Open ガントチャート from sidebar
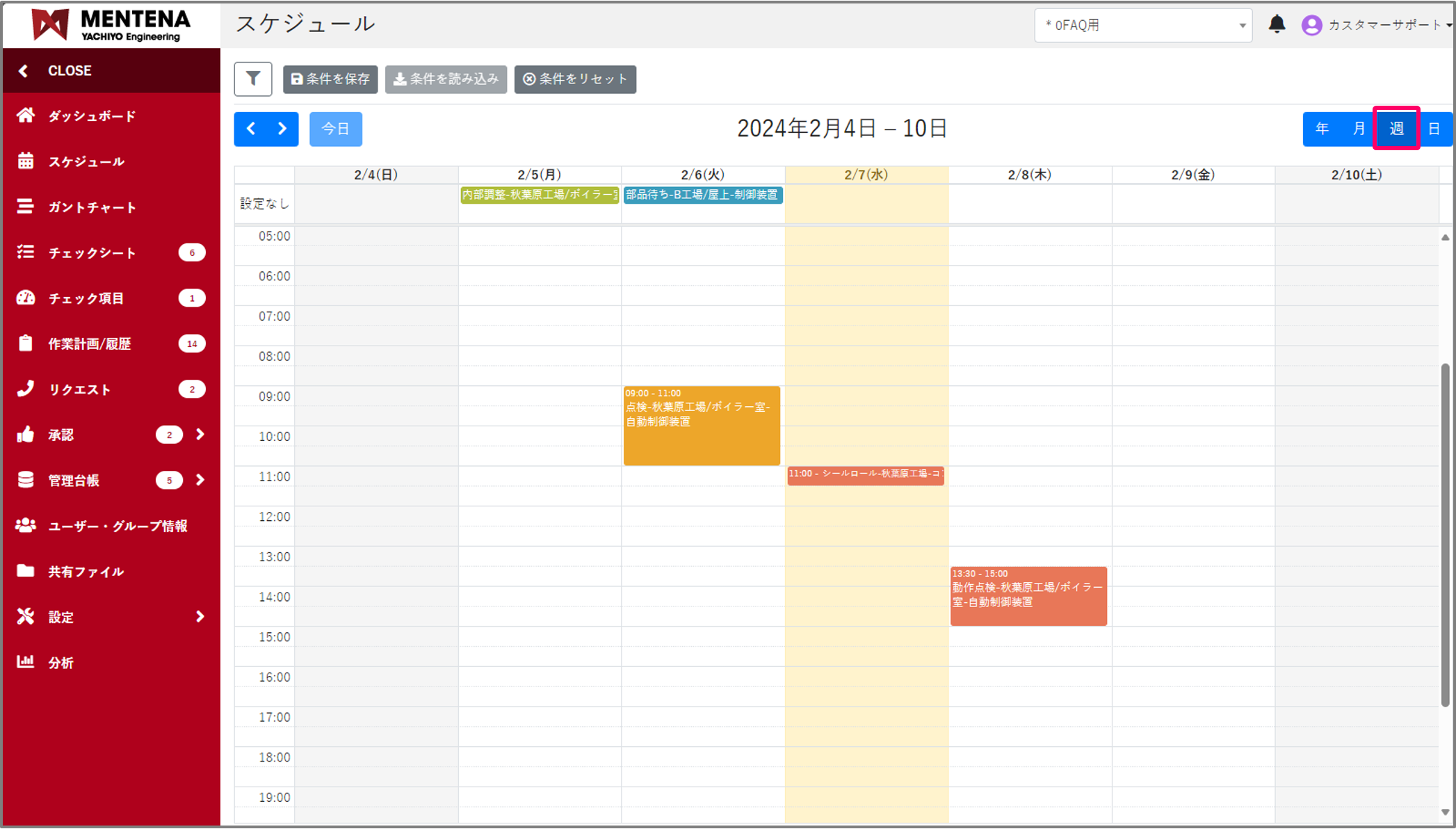The image size is (1456, 829). click(x=92, y=207)
